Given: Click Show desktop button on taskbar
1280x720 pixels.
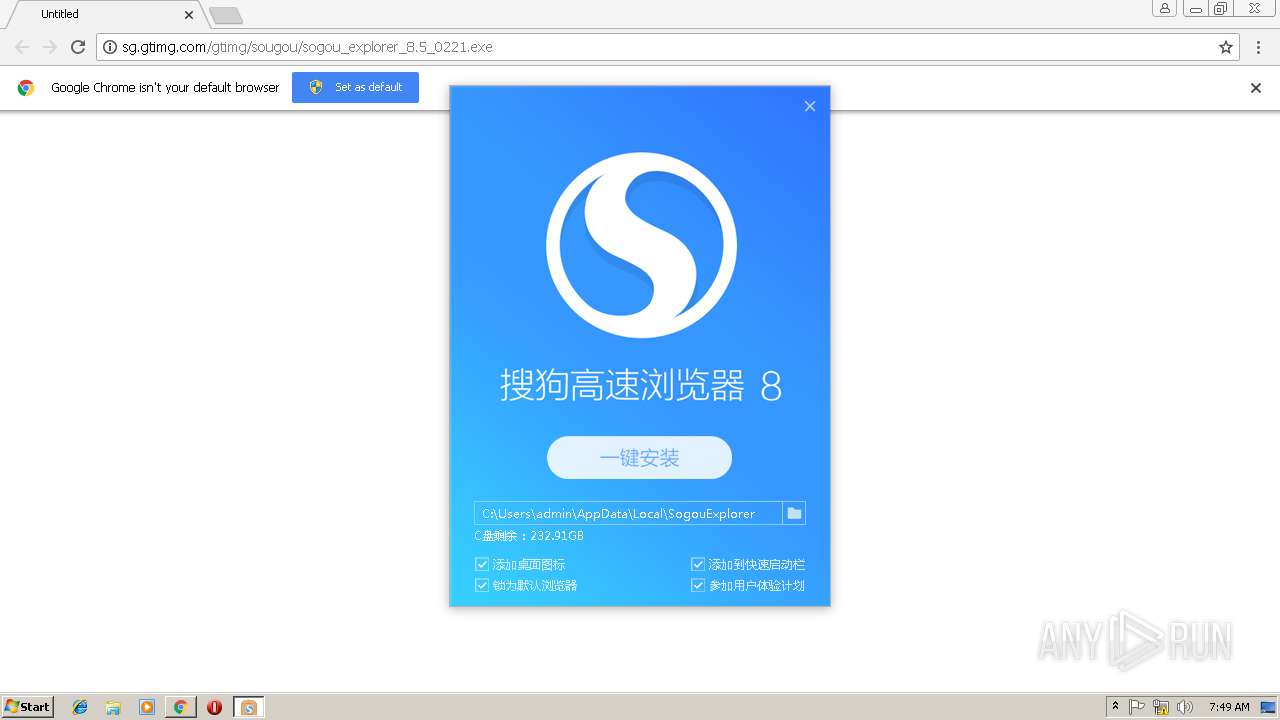Looking at the screenshot, I should click(1270, 707).
